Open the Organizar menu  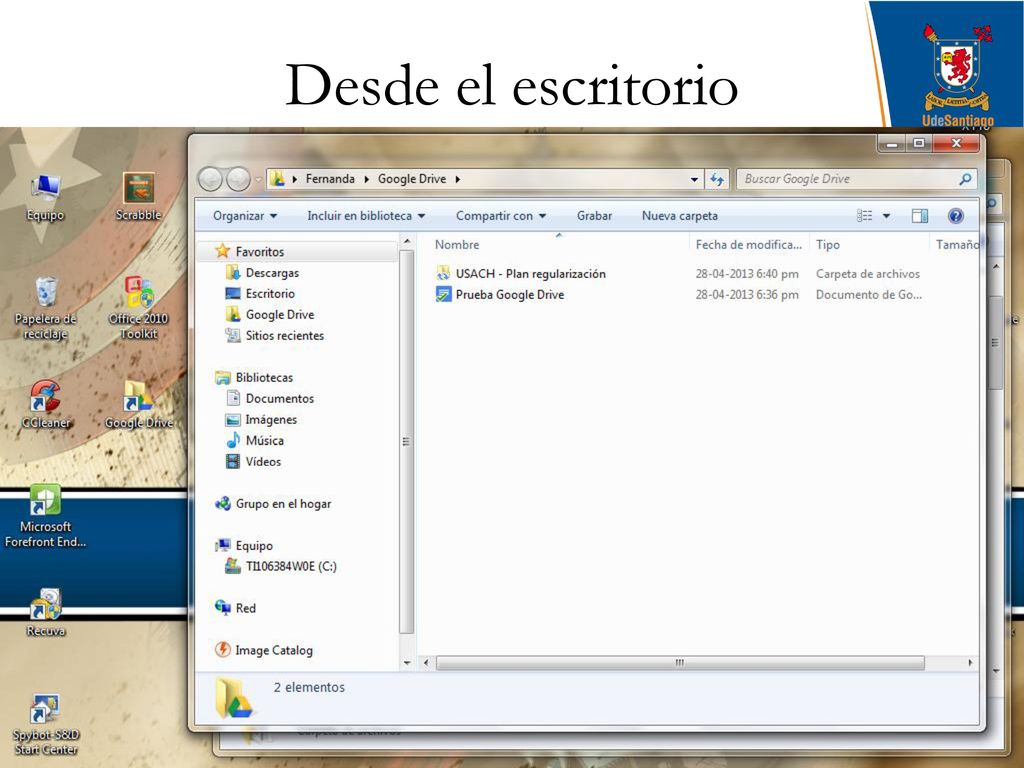tap(245, 216)
